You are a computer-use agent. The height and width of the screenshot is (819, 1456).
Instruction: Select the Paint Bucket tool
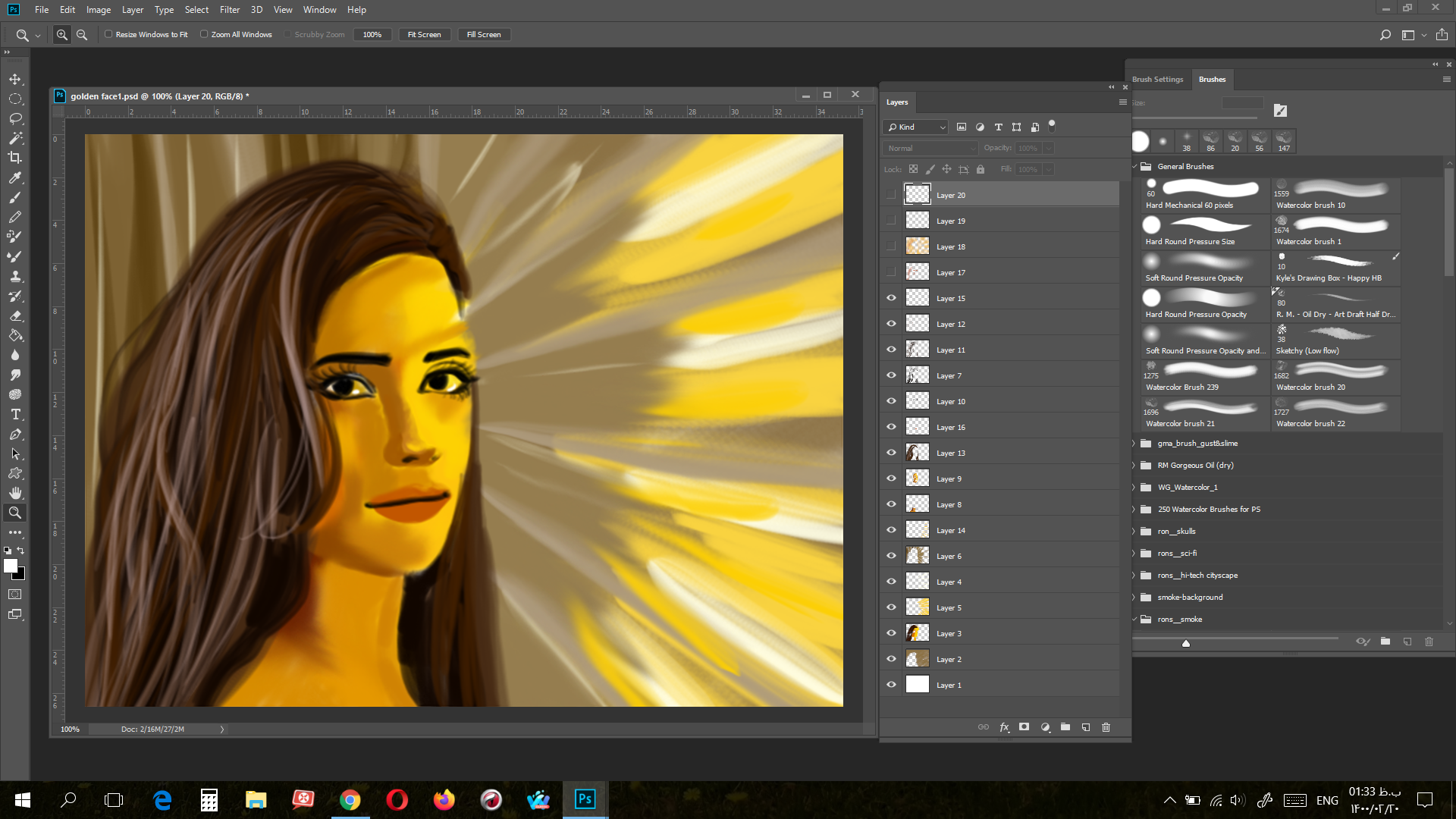coord(15,335)
